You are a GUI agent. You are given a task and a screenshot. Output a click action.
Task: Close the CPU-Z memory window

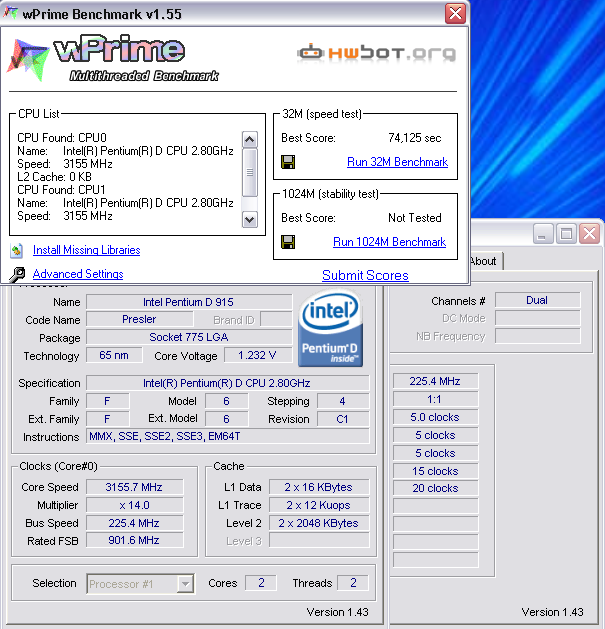589,233
